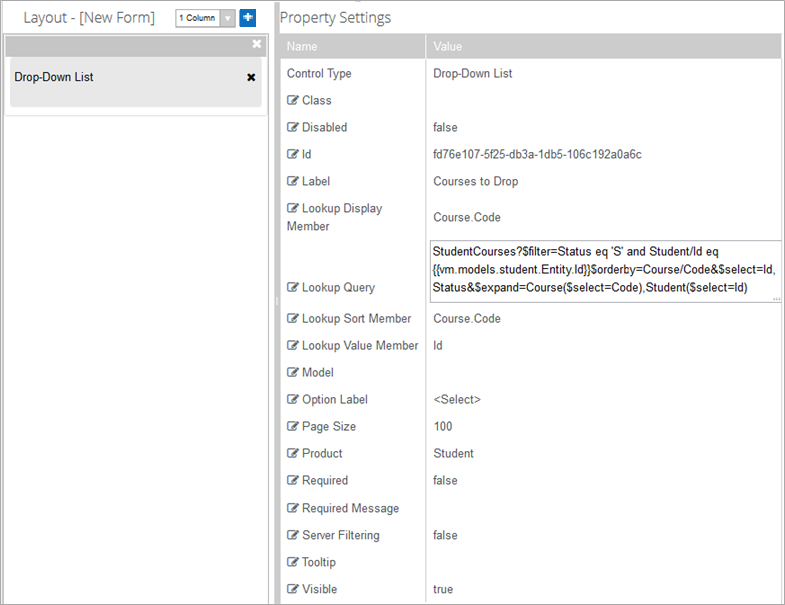785x605 pixels.
Task: Click the edit icon beside Label
Action: point(292,181)
